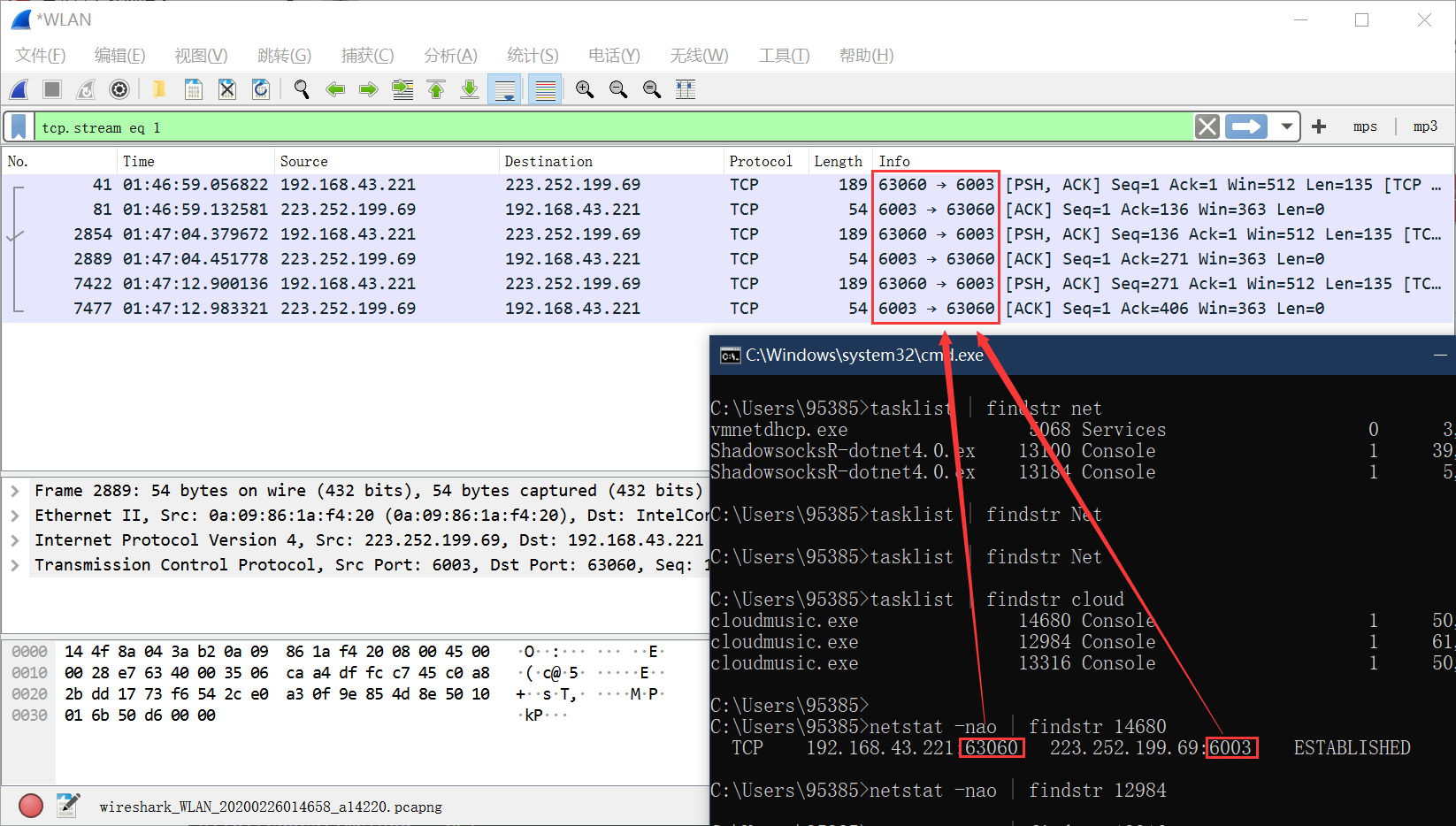Reset packet text to normal size

[652, 89]
